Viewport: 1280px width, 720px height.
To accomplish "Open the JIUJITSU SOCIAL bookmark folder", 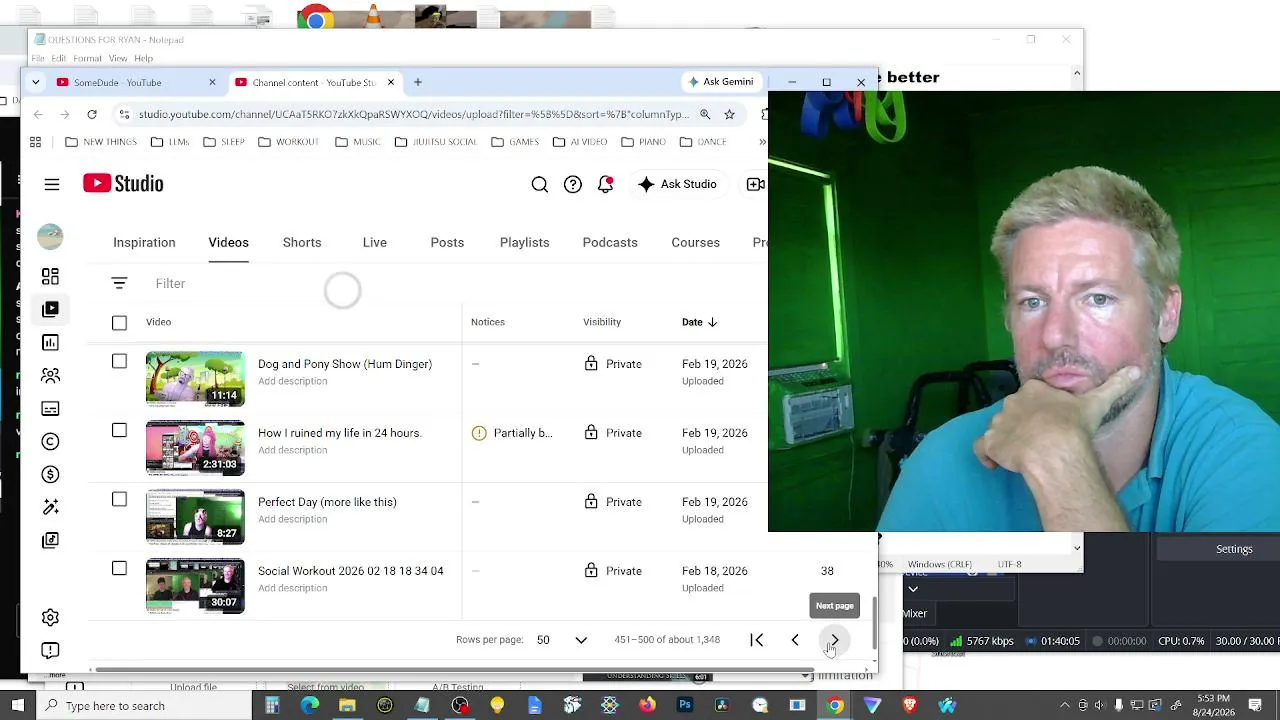I will pyautogui.click(x=435, y=142).
